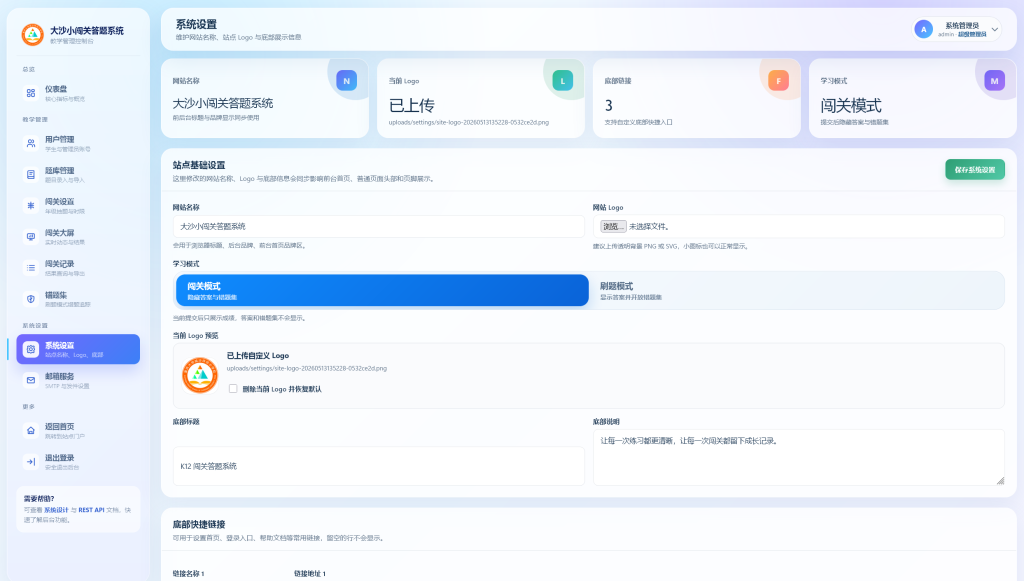Screen dimensions: 1024x581
Task: Click the blue N badge on 网站名称 card
Action: tap(346, 81)
